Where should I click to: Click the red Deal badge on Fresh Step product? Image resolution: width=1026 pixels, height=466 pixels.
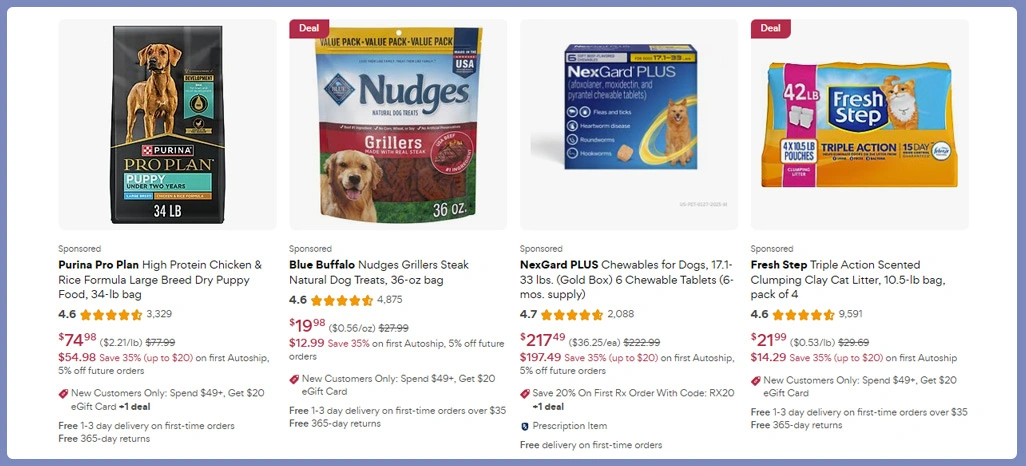point(770,28)
